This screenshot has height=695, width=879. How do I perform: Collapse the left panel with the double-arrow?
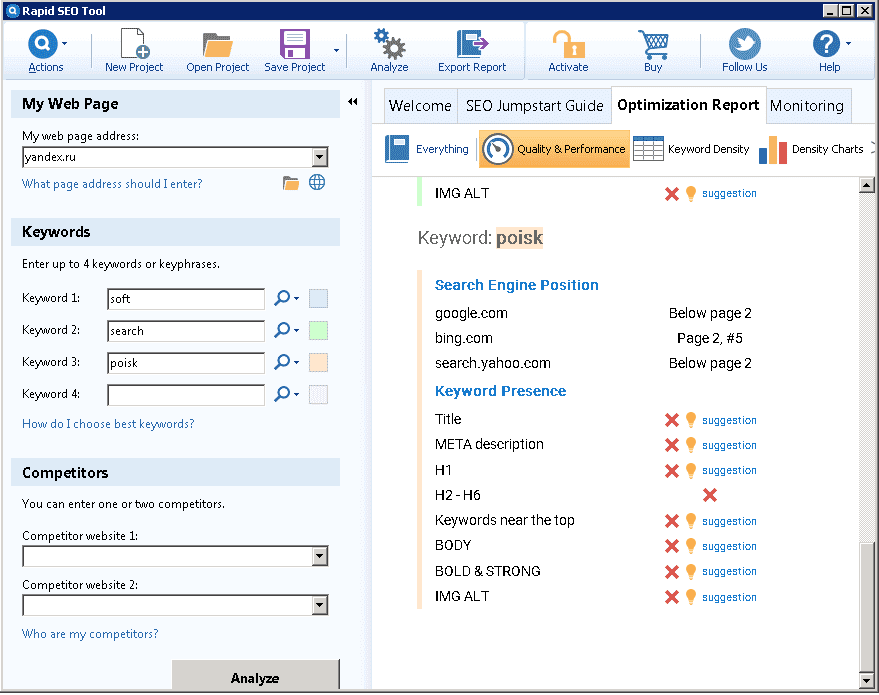(x=353, y=102)
